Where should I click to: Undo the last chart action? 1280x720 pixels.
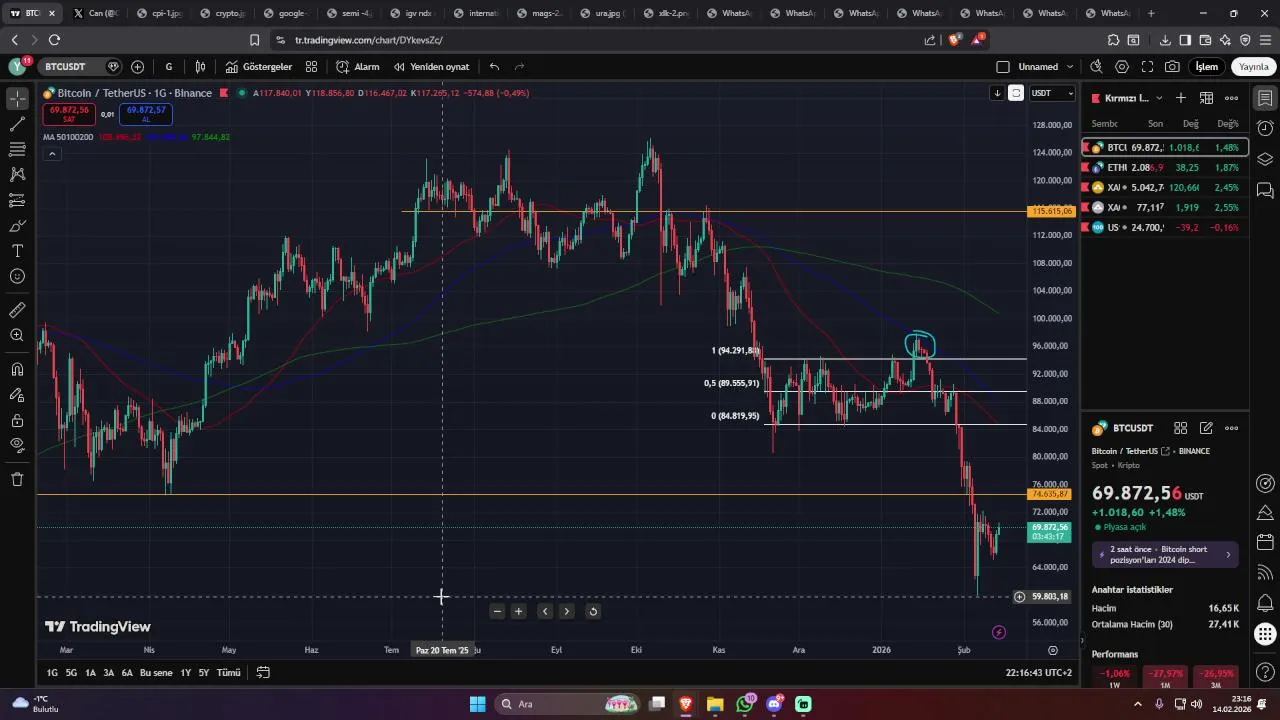pyautogui.click(x=494, y=67)
